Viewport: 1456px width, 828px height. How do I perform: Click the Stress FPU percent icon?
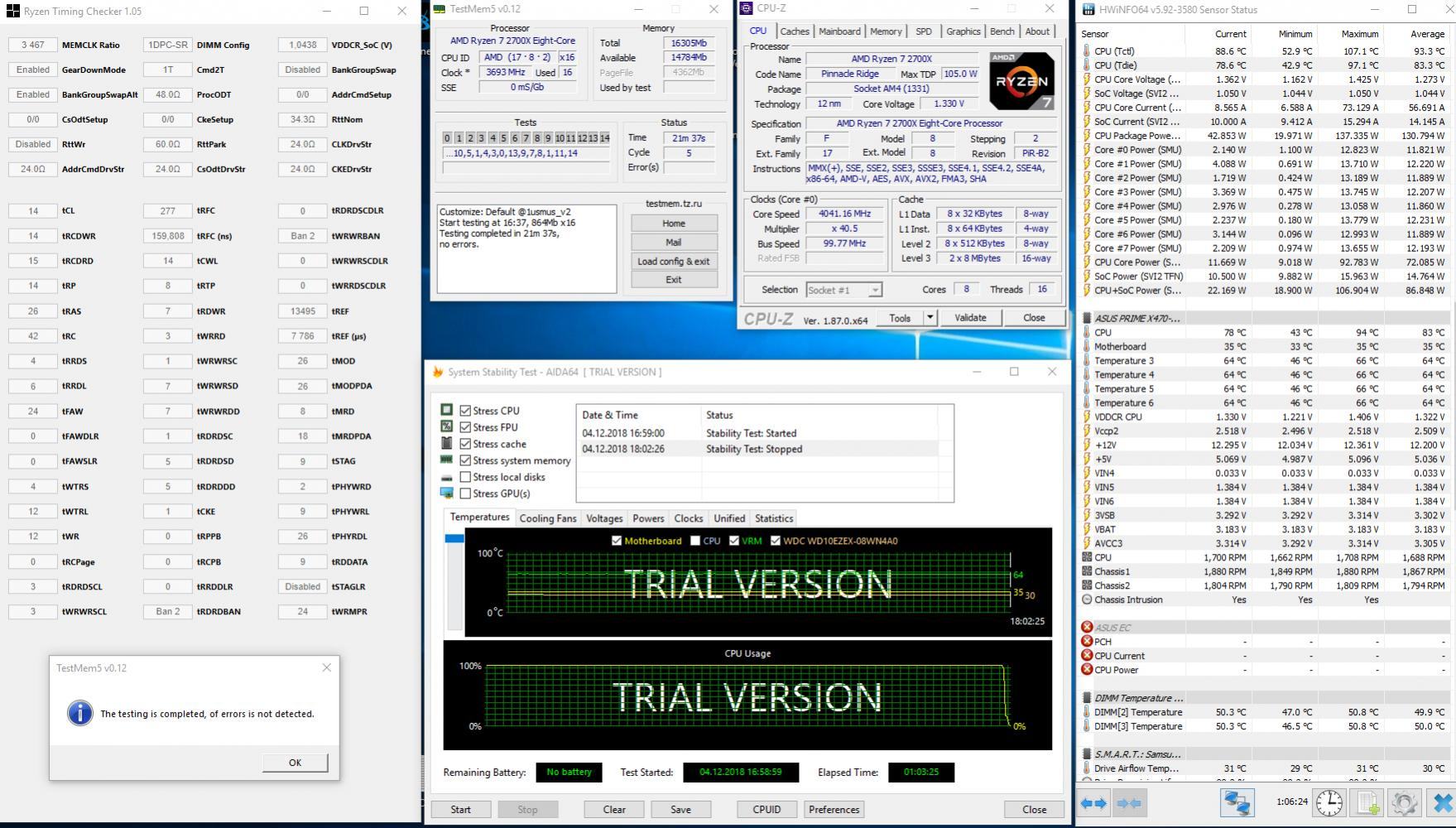pyautogui.click(x=447, y=426)
